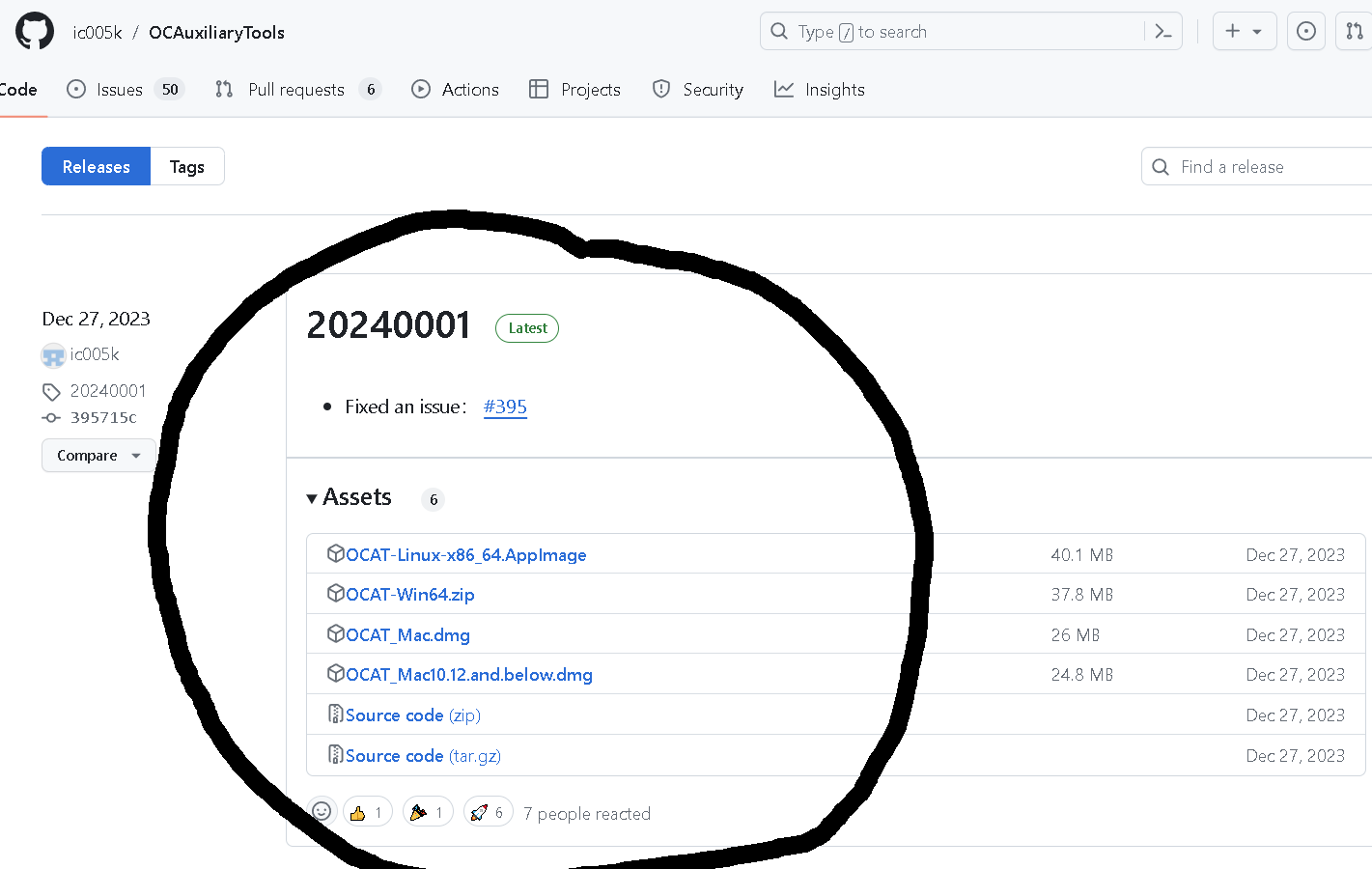Open the Insights tab
Viewport: 1372px width, 869px height.
820,90
